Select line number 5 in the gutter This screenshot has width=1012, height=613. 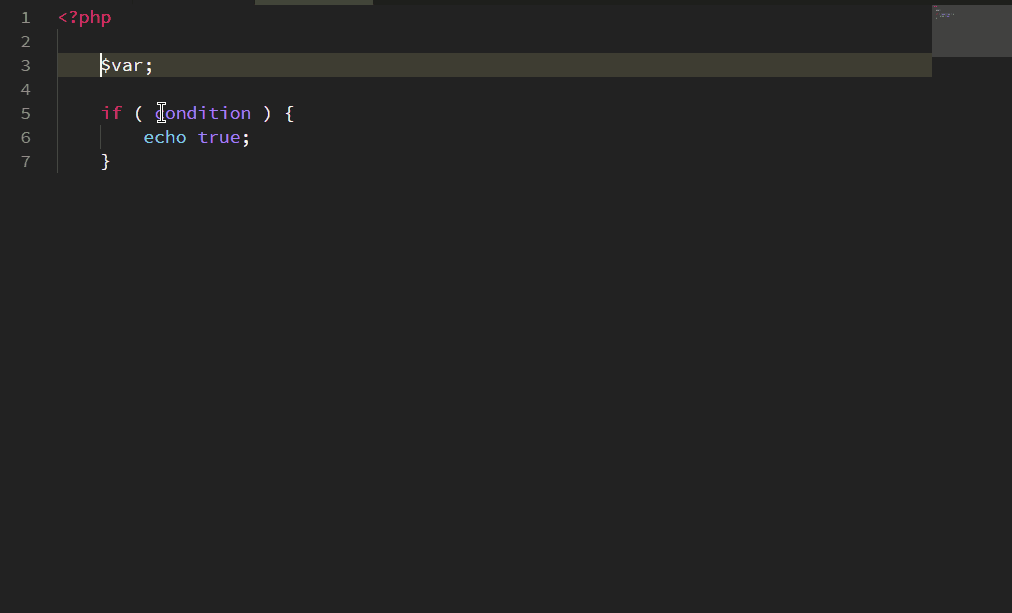pos(25,113)
